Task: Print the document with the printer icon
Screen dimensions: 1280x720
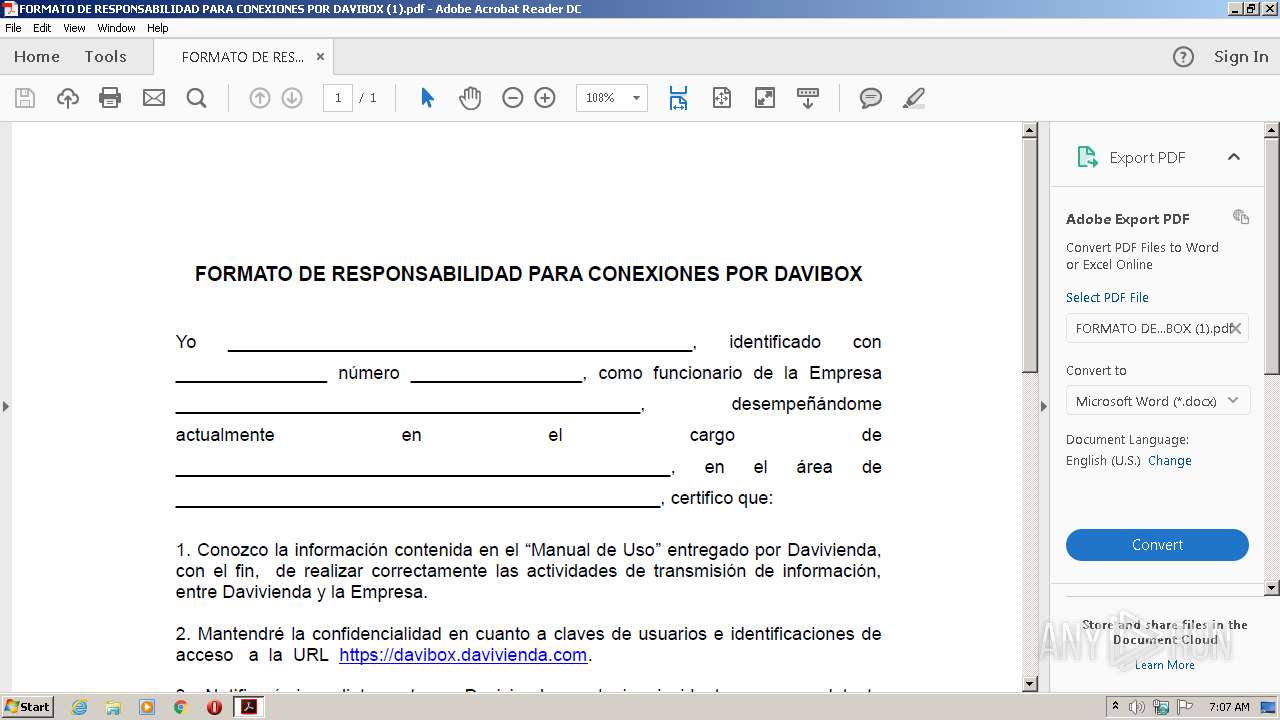Action: 110,98
